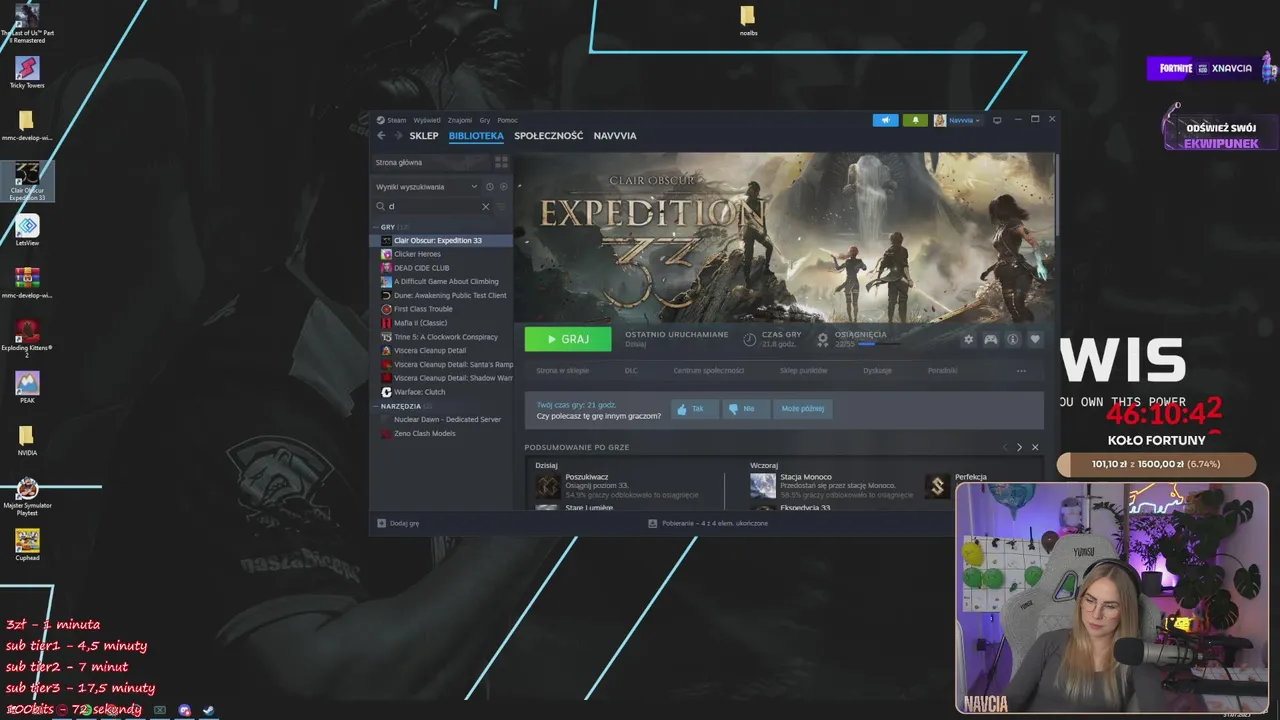The width and height of the screenshot is (1280, 720).
Task: Select Clair Obscur: Expedition 33 in list
Action: (441, 241)
